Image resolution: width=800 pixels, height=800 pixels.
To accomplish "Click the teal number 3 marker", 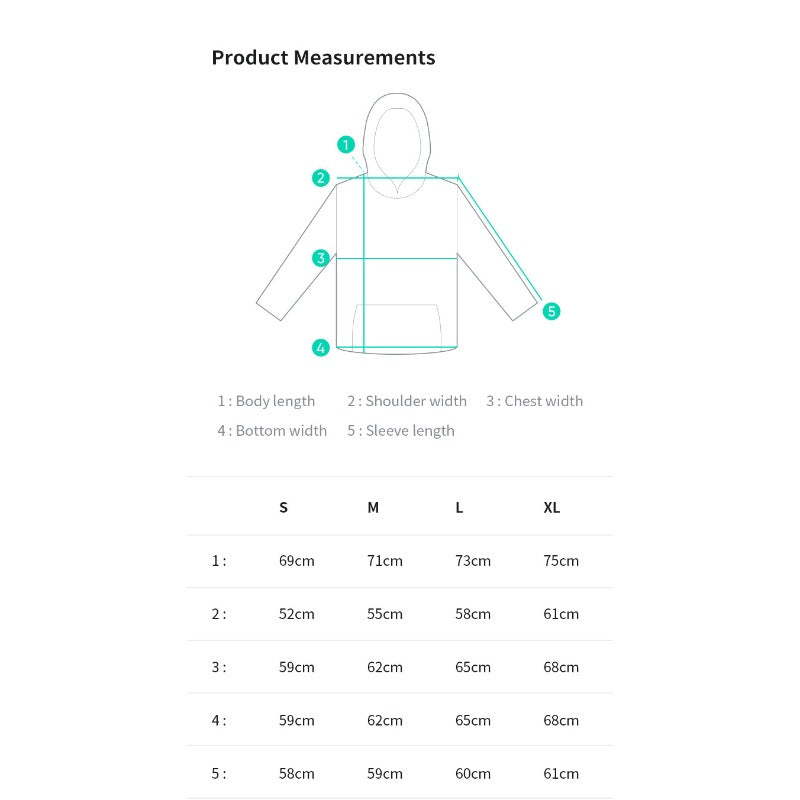I will tap(320, 258).
